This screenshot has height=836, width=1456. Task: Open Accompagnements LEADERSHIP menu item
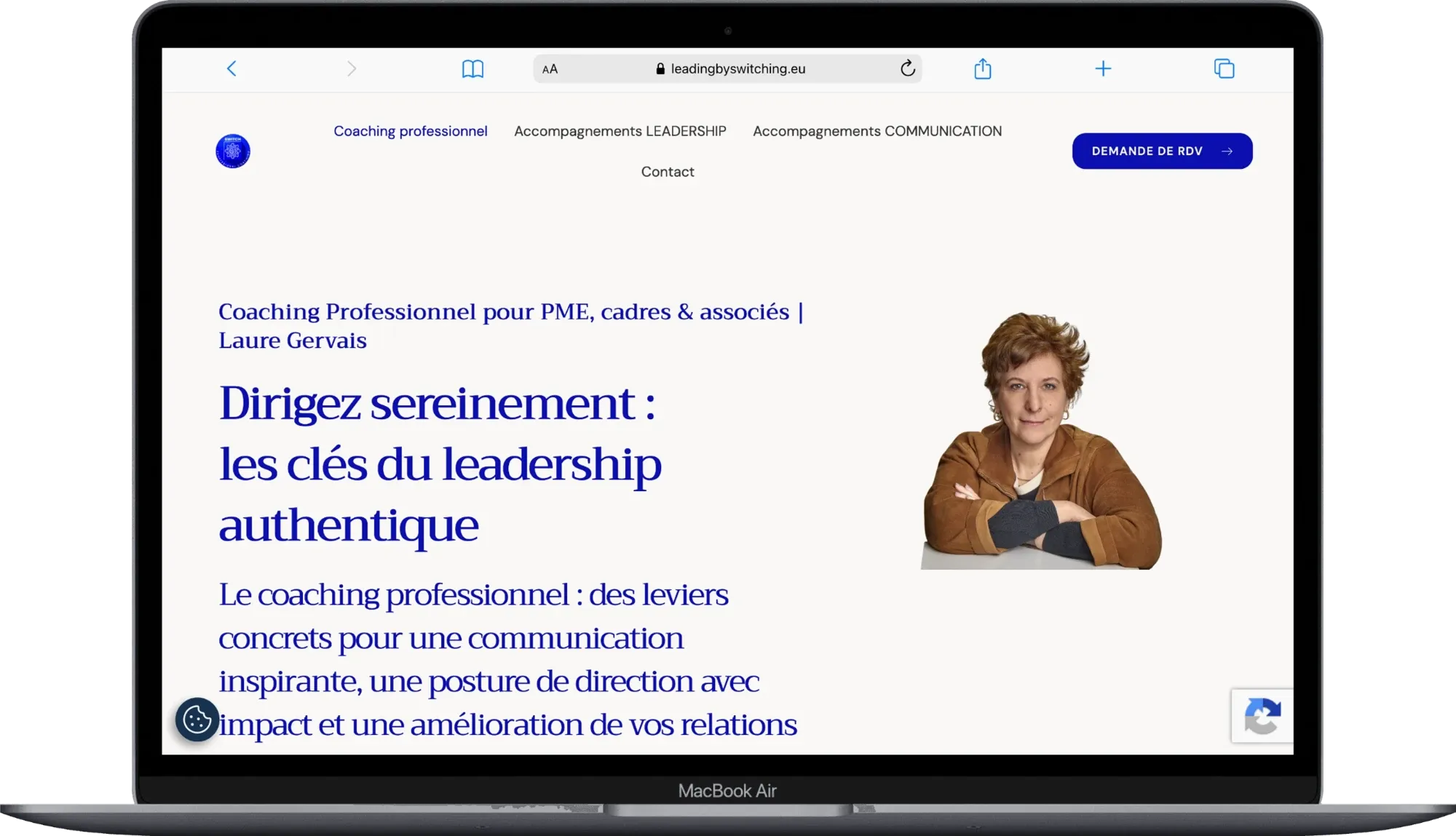[x=620, y=131]
